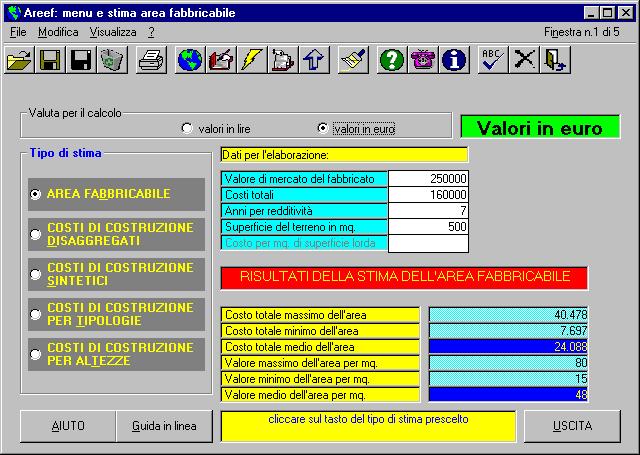The image size is (640, 455).
Task: Click the telephone icon in toolbar
Action: [423, 60]
